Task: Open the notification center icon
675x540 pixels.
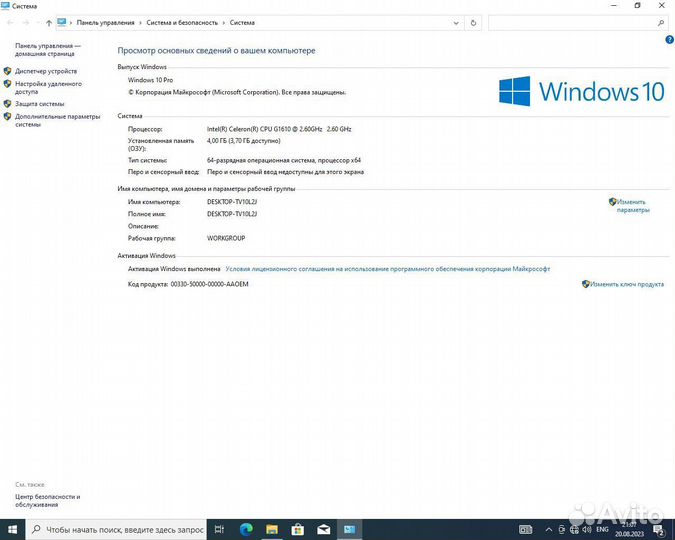Action: click(659, 530)
